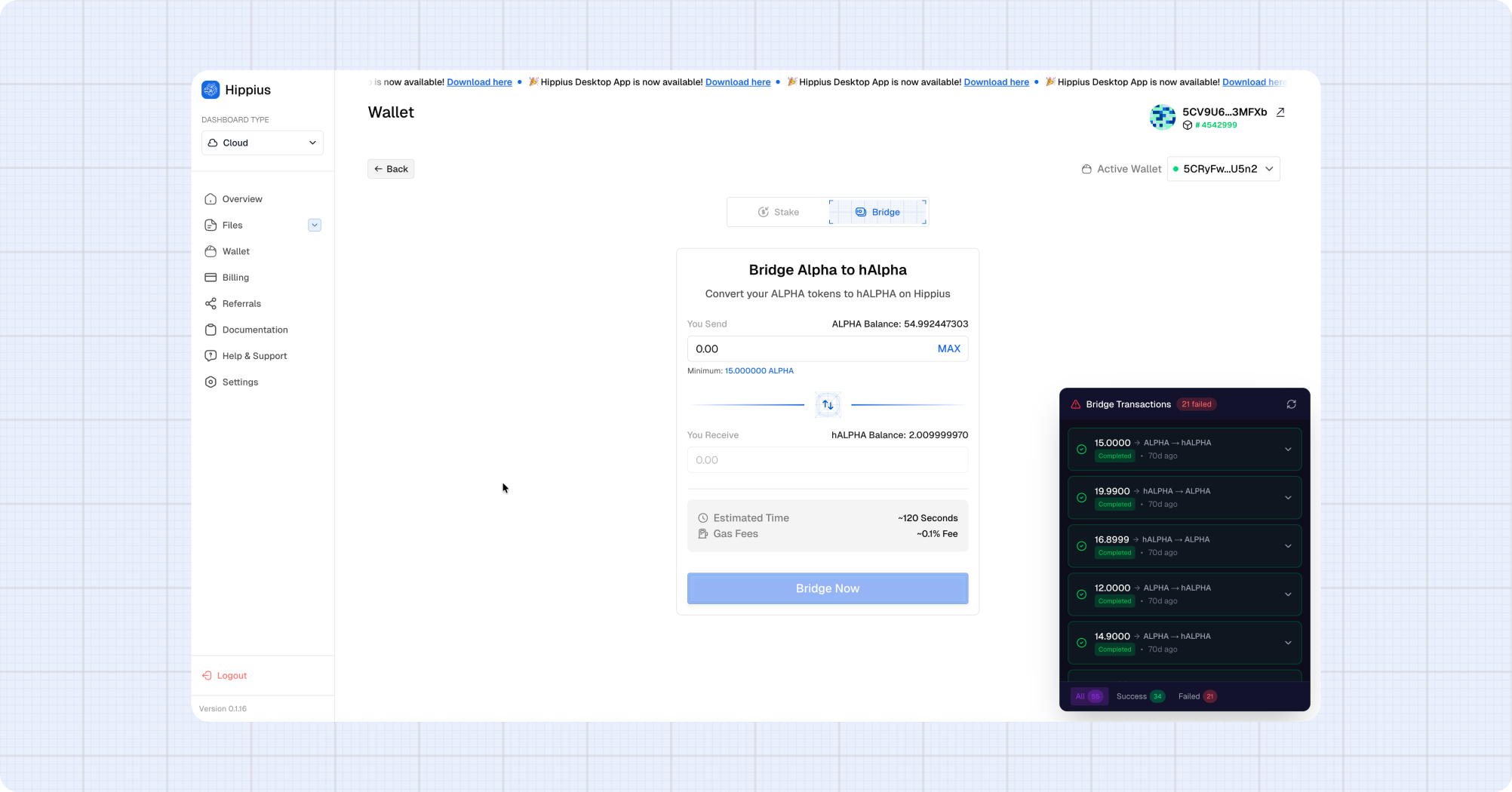This screenshot has width=1512, height=792.
Task: Click the You Receive amount field
Action: pyautogui.click(x=828, y=460)
